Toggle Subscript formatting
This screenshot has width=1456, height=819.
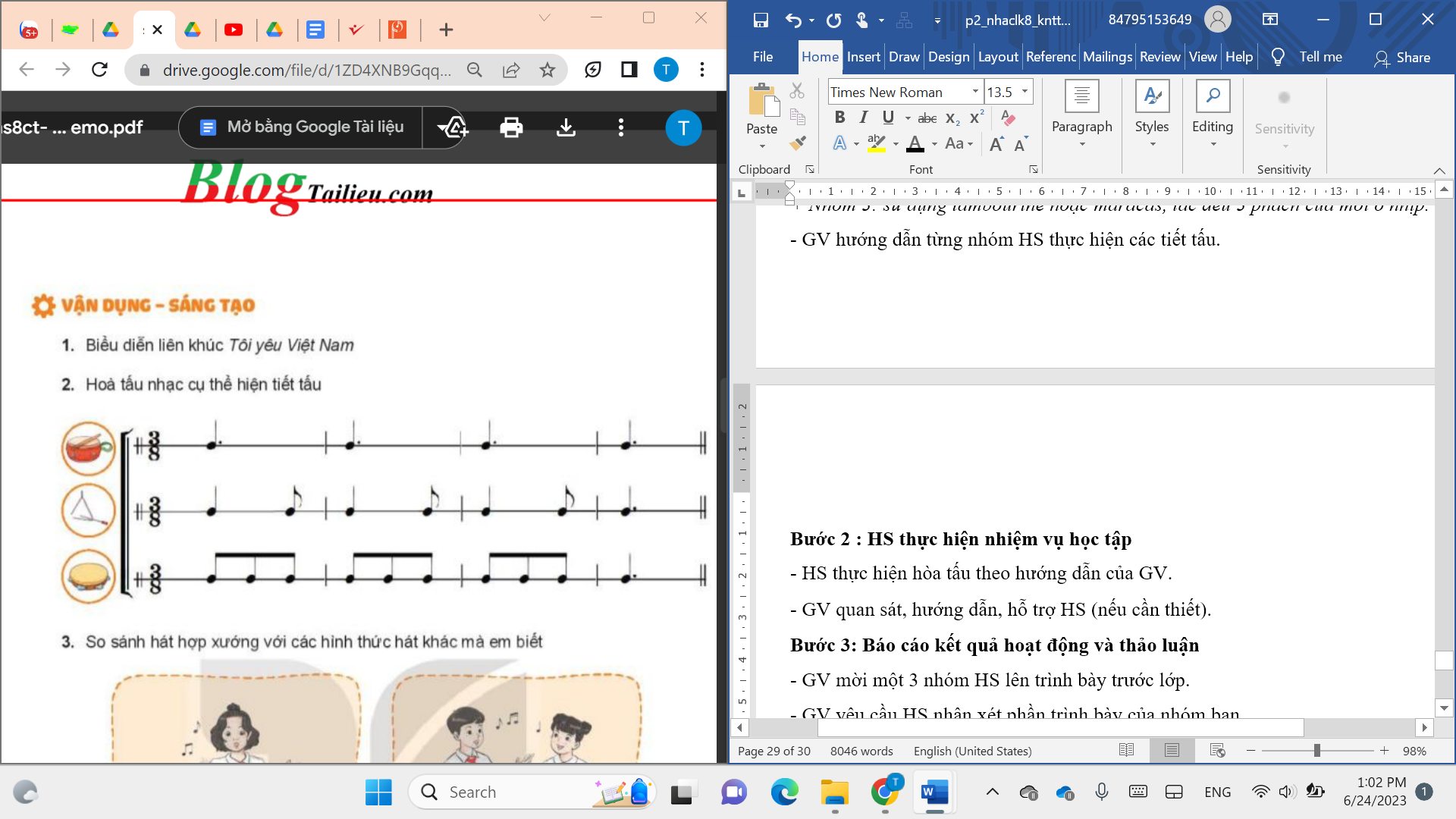[x=952, y=118]
